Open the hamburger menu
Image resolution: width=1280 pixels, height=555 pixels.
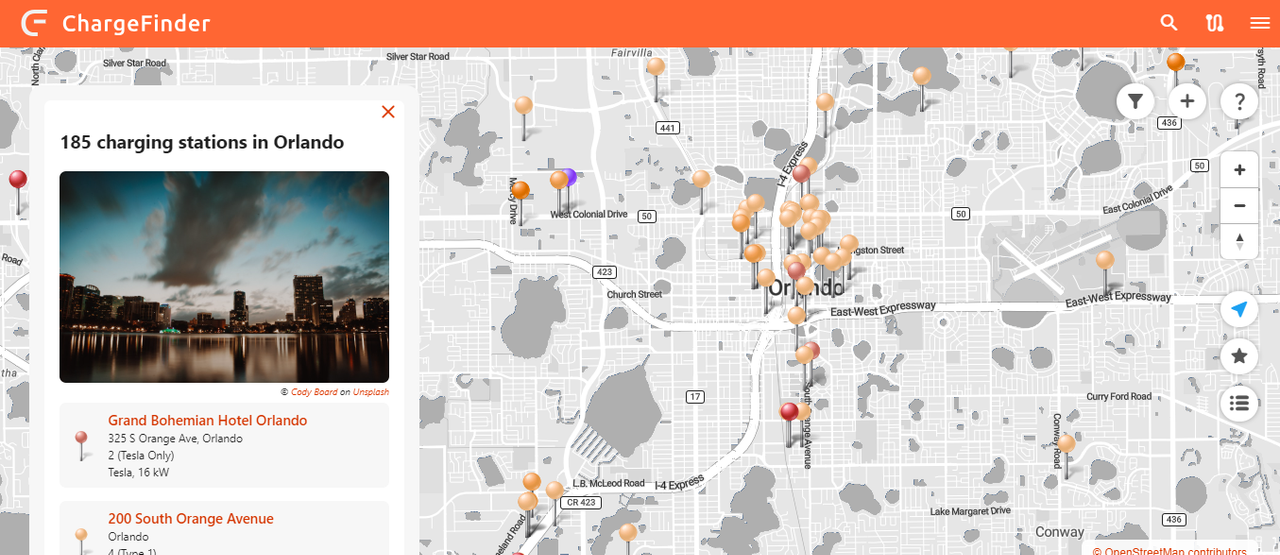[1260, 23]
